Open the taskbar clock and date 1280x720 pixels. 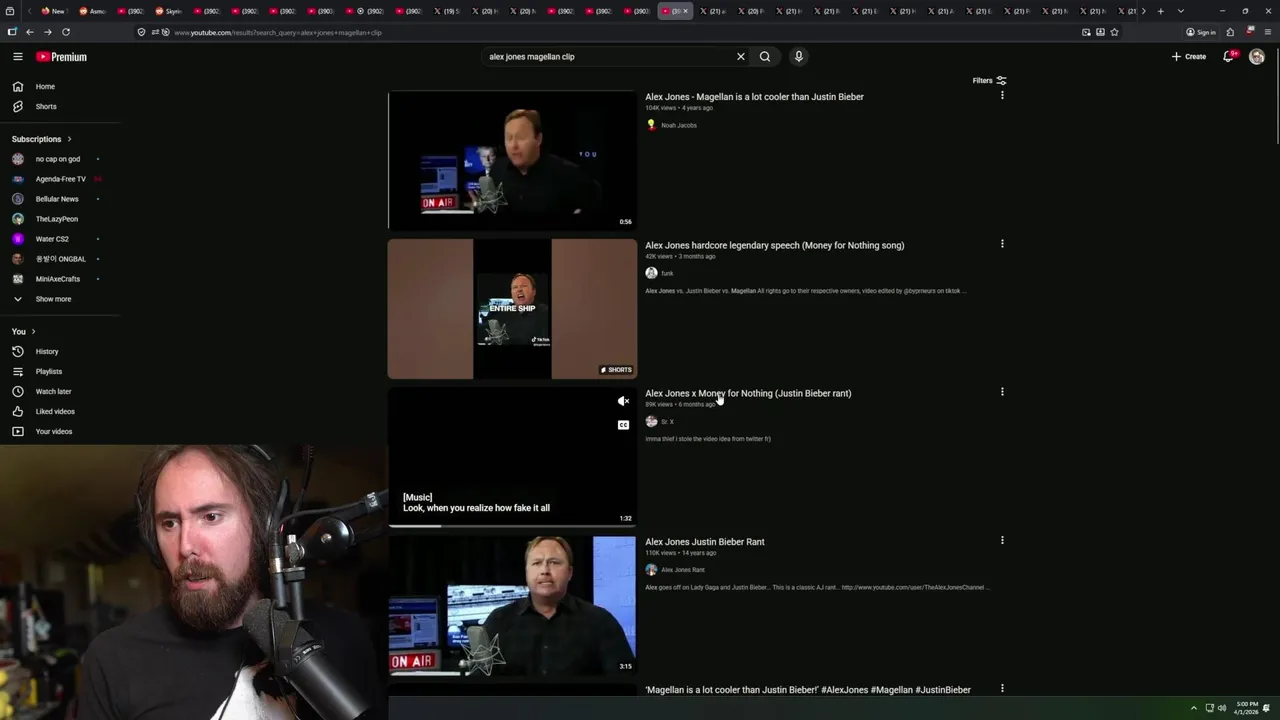coord(1247,708)
